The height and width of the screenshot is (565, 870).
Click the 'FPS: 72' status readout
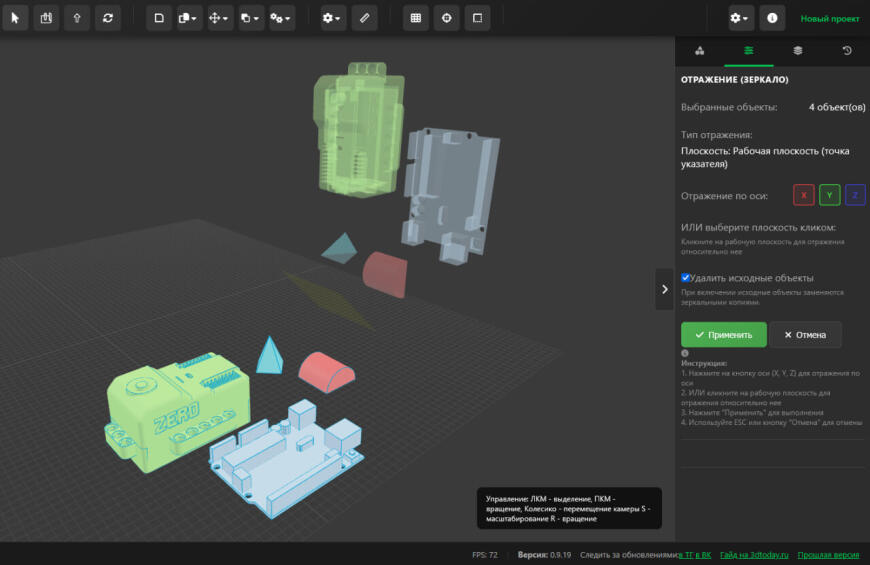pyautogui.click(x=484, y=554)
